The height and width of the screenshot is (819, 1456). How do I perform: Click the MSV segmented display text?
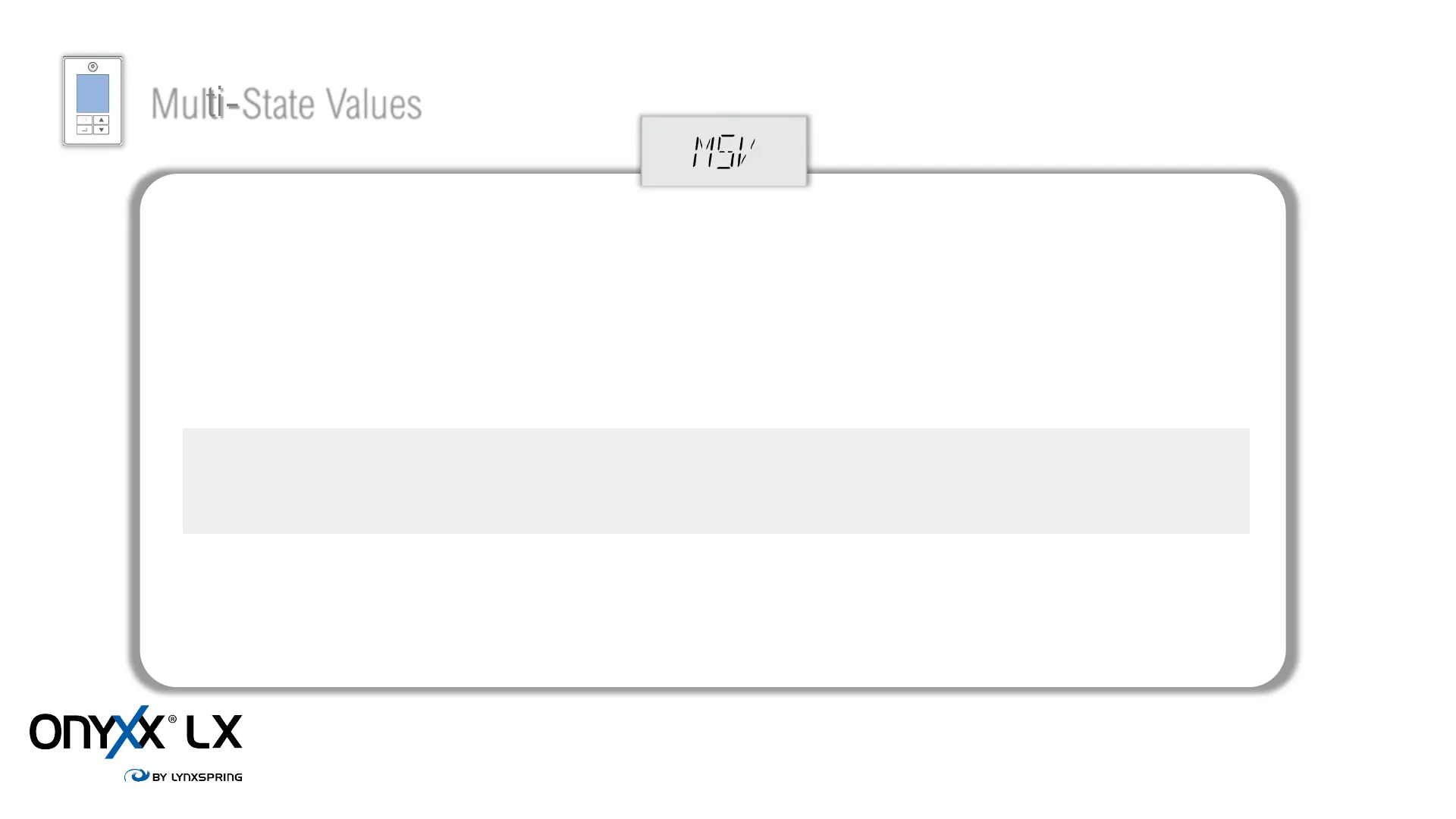coord(723,152)
